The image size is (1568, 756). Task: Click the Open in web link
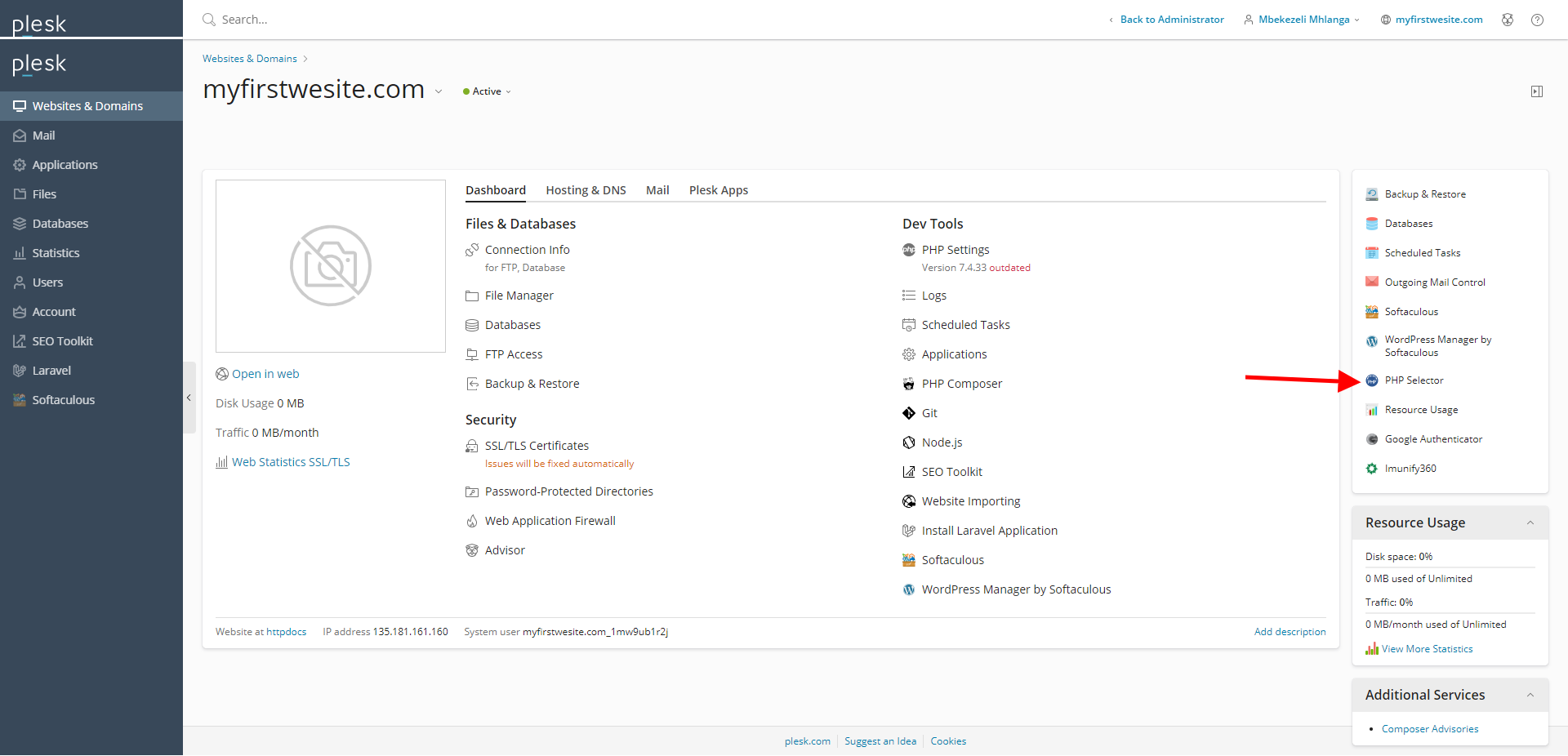tap(265, 374)
